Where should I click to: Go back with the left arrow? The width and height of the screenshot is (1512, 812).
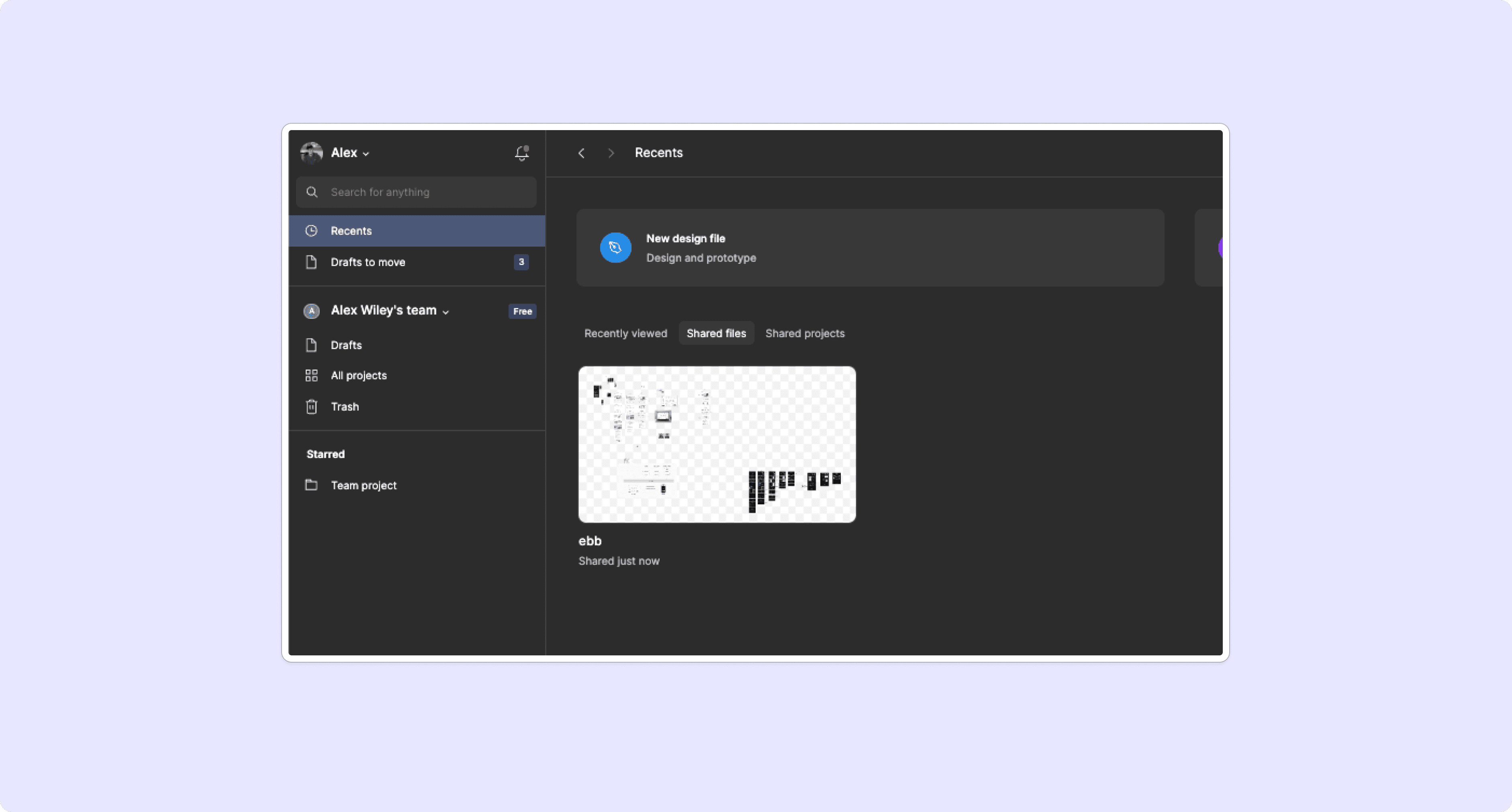point(582,153)
